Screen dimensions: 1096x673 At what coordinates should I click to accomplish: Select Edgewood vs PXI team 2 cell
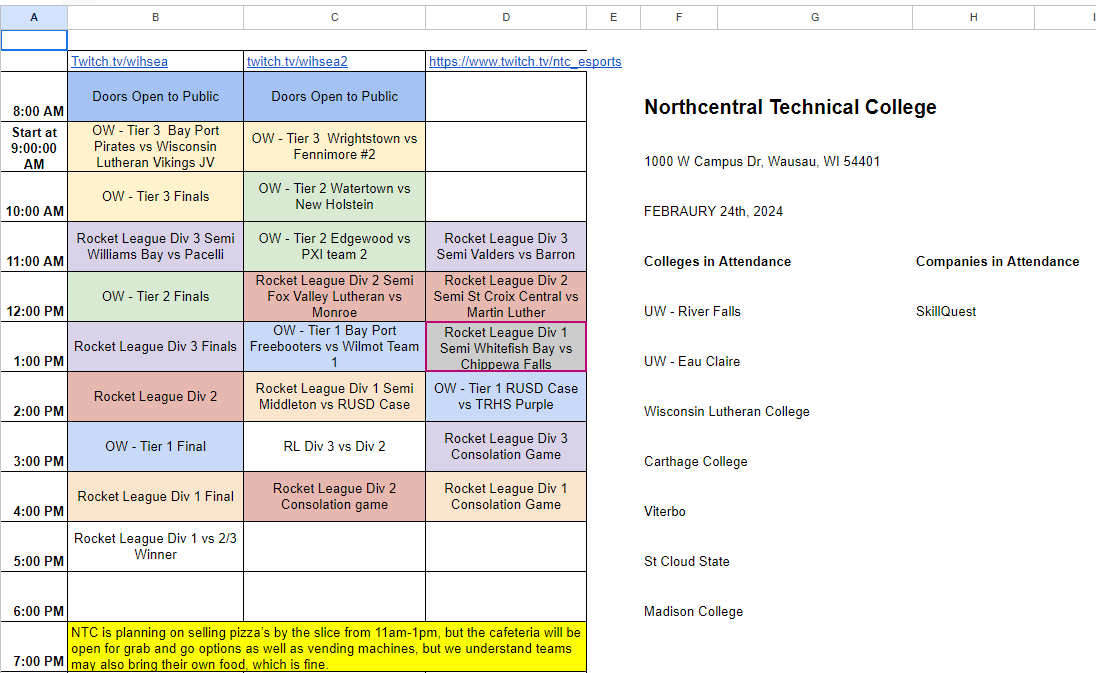pos(334,247)
